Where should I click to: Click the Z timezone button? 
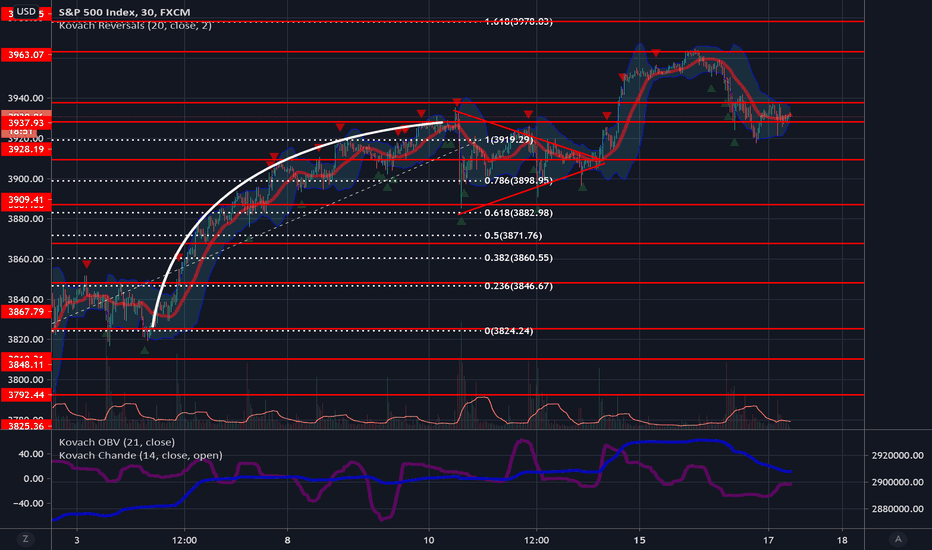pos(25,539)
